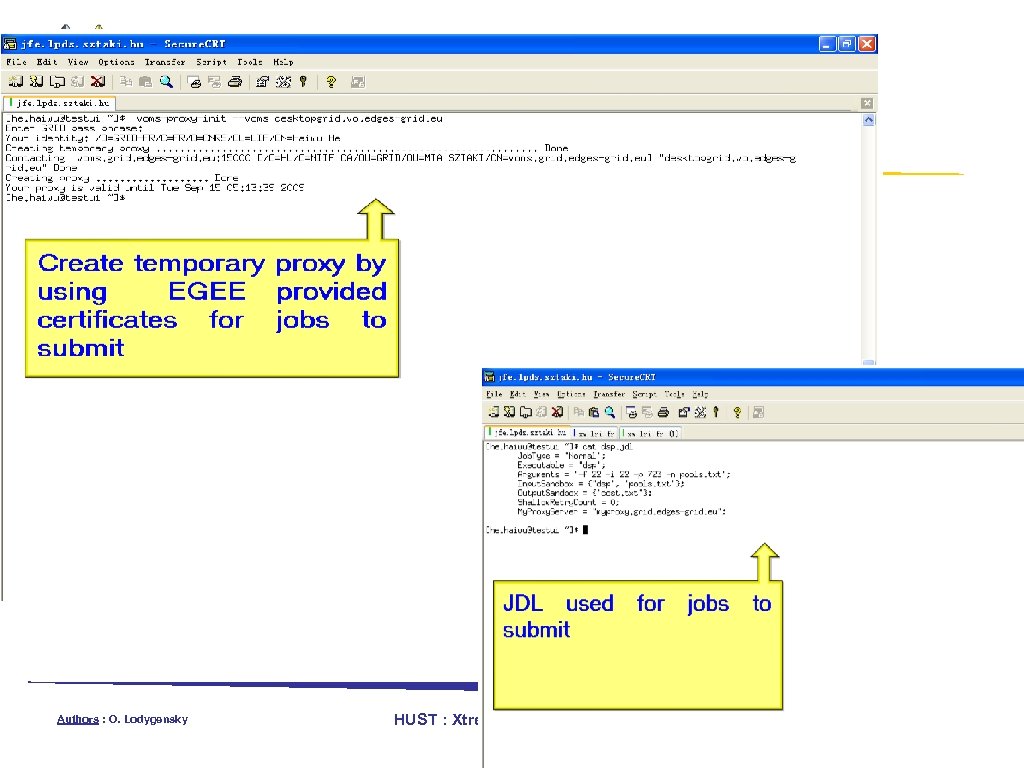This screenshot has height=768, width=1024.
Task: Open Transfer menu in lower SecureCRT window
Action: pyautogui.click(x=609, y=394)
